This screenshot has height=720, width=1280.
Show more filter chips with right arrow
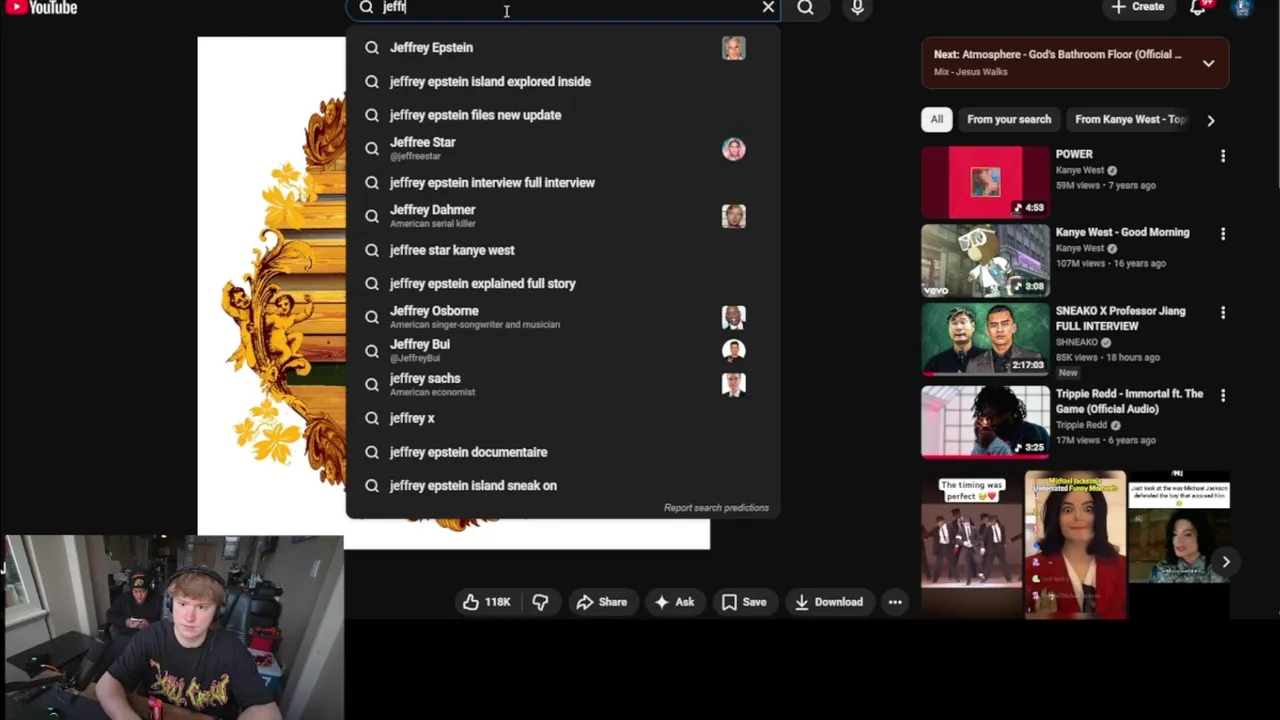[x=1211, y=120]
